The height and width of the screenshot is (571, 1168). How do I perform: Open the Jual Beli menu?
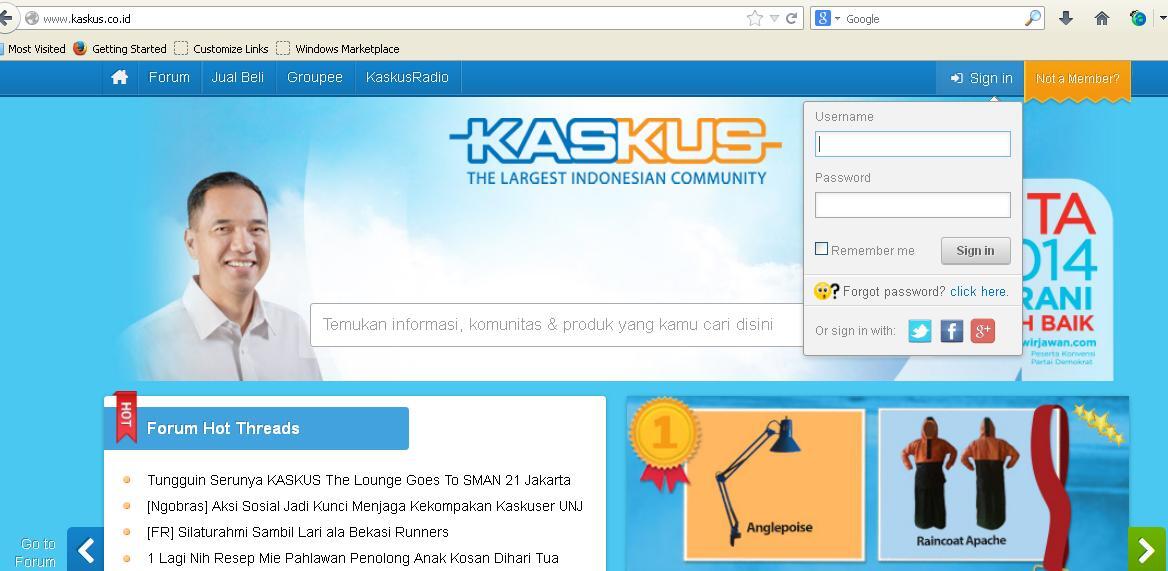coord(238,77)
